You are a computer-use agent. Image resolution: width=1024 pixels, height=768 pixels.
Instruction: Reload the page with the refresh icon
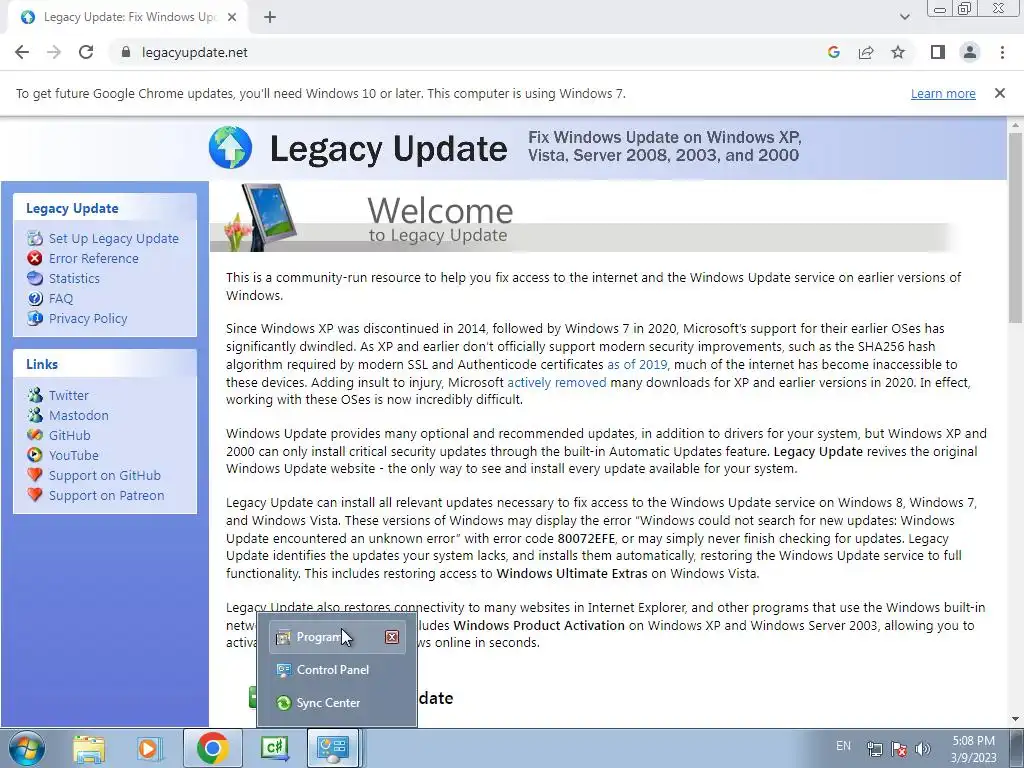[86, 52]
